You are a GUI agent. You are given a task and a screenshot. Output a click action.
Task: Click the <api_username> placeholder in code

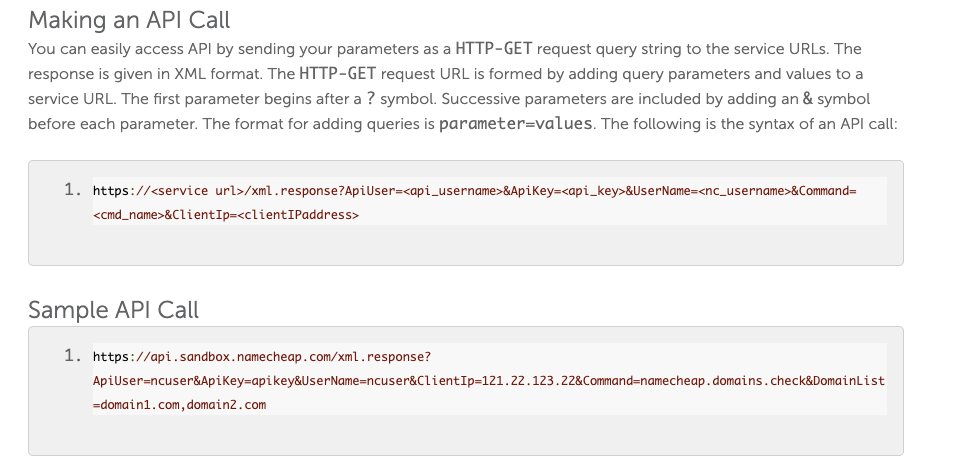(453, 191)
